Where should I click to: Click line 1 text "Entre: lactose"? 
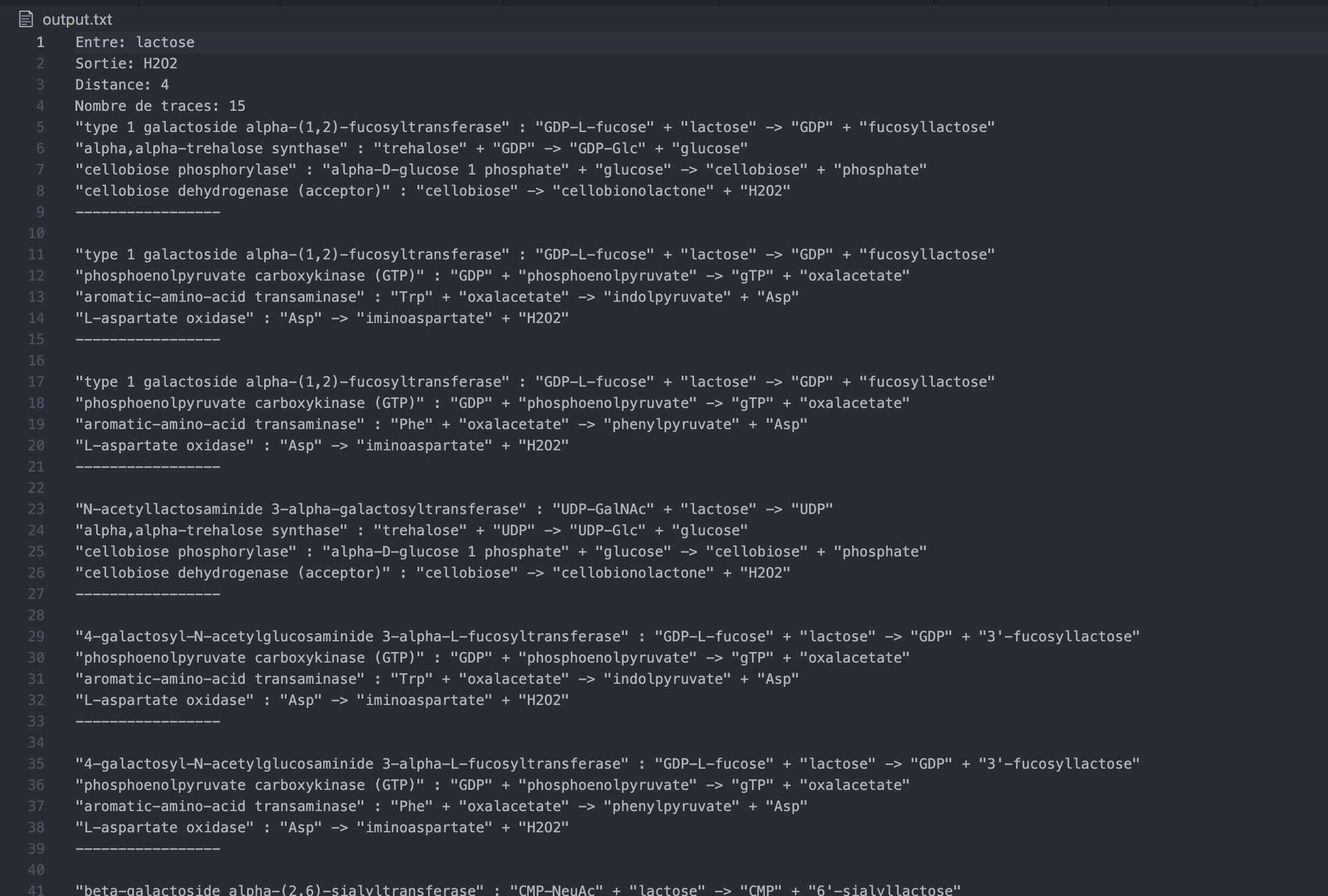(x=134, y=42)
